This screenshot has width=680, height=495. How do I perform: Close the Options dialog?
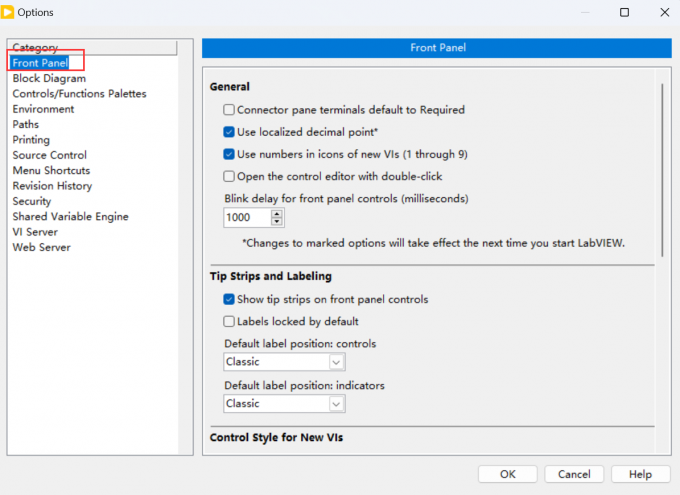click(664, 12)
